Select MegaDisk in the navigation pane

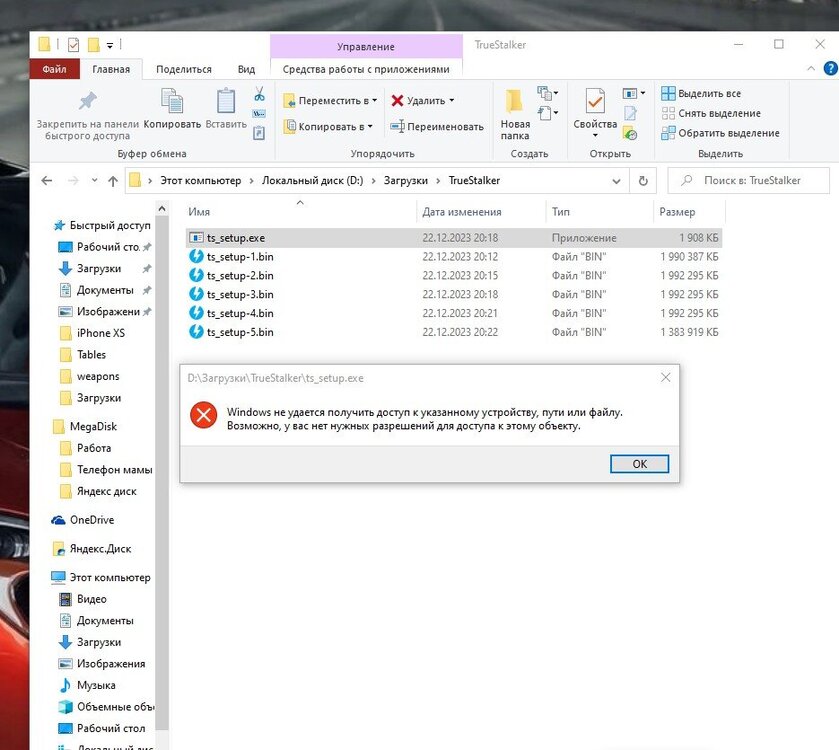(85, 426)
